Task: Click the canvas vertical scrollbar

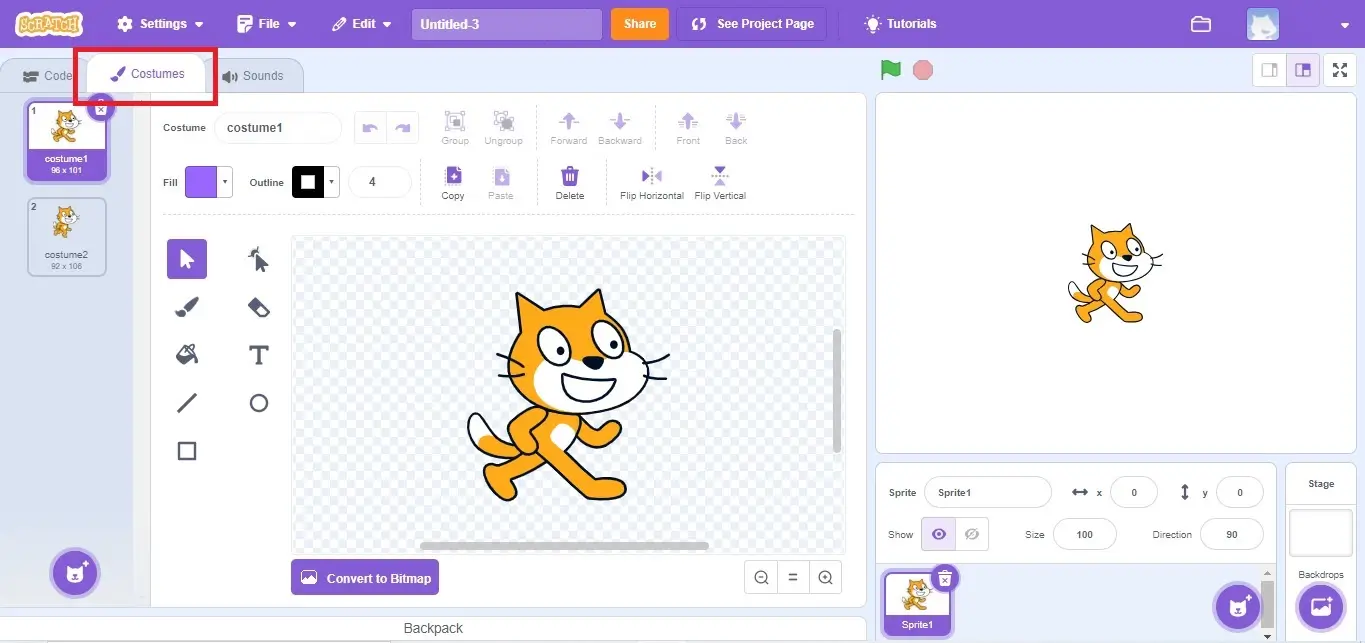Action: pos(837,390)
